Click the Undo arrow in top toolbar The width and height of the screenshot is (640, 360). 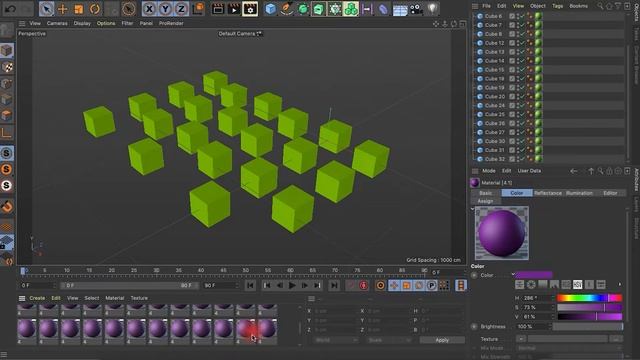[x=11, y=9]
